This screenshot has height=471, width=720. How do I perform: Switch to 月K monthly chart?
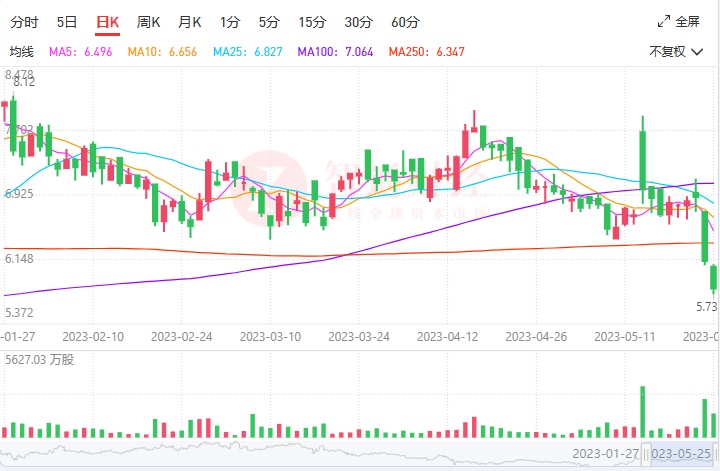pos(190,22)
